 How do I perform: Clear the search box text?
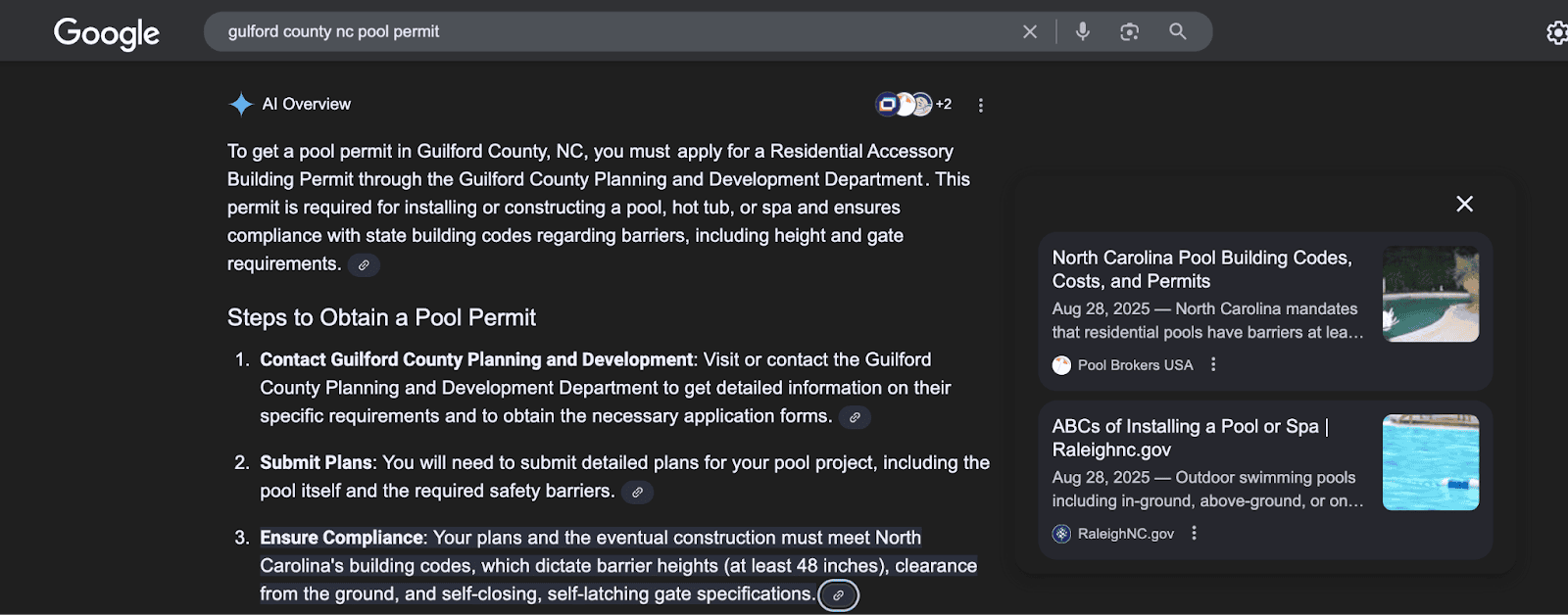point(1029,32)
